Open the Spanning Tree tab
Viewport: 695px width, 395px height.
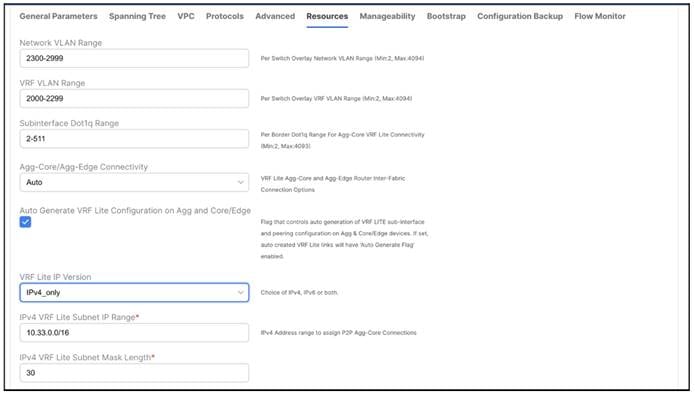tap(137, 16)
